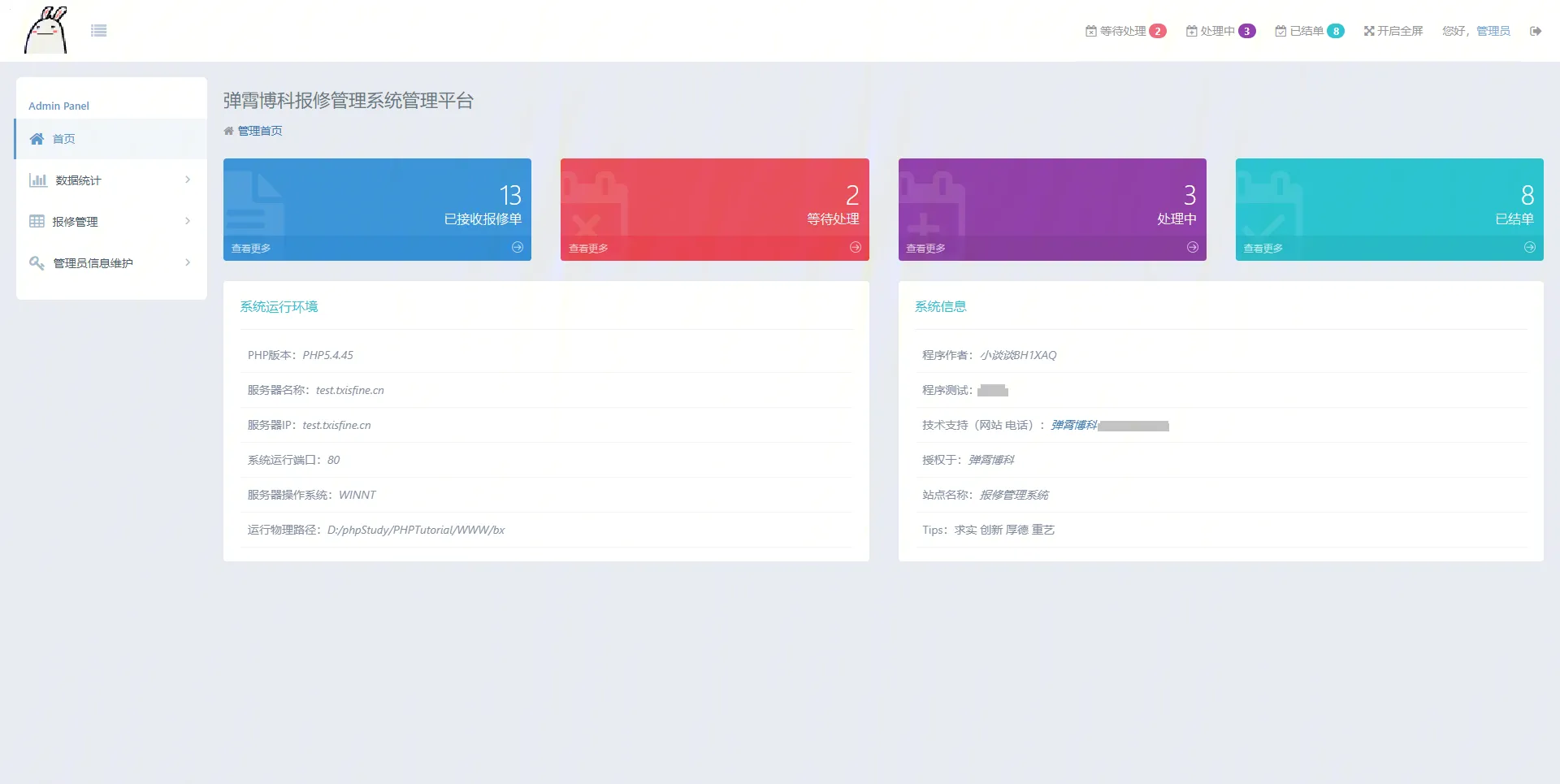
Task: Click the logout icon at top right
Action: click(1535, 31)
